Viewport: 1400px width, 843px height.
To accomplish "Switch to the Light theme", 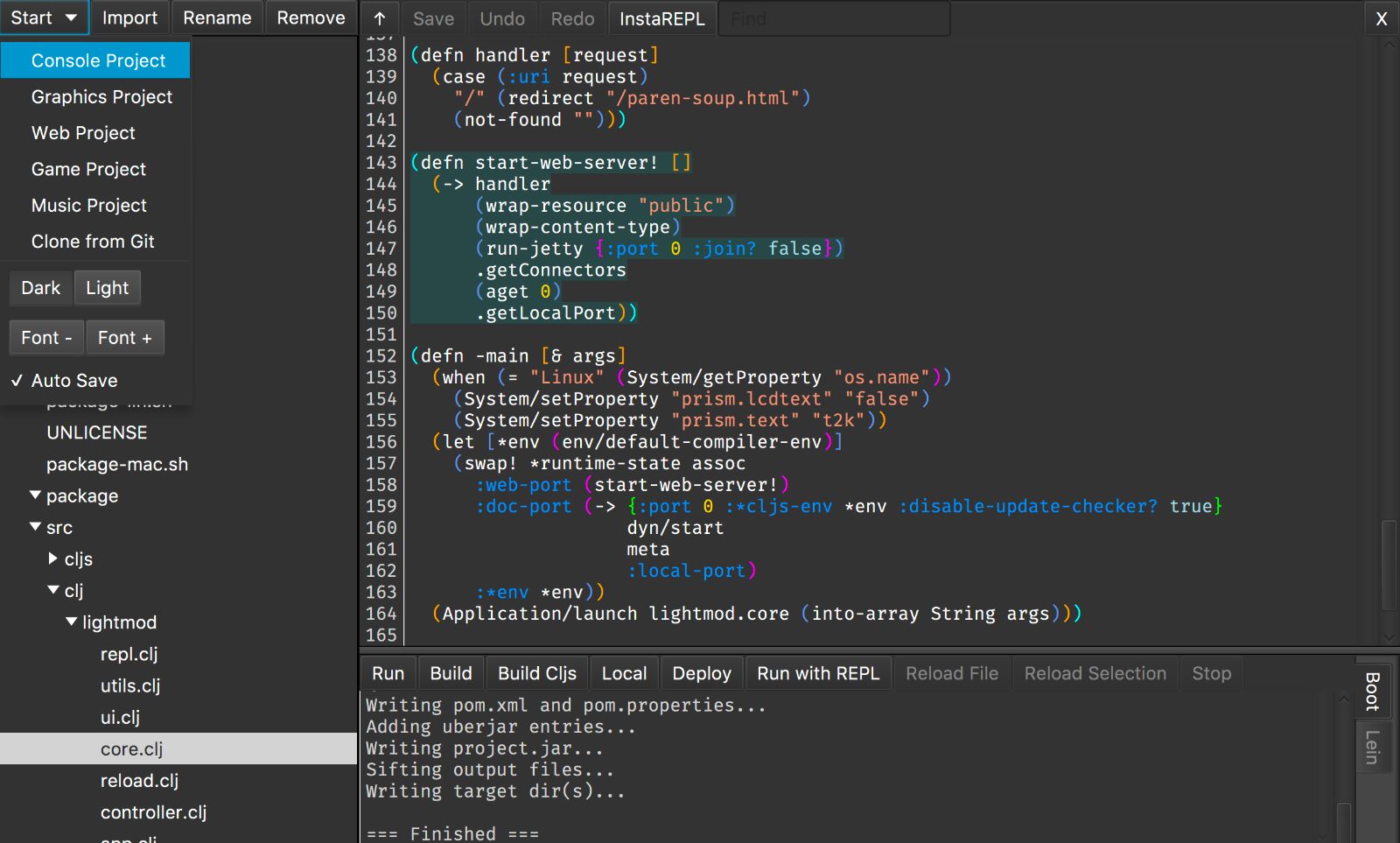I will (x=107, y=287).
